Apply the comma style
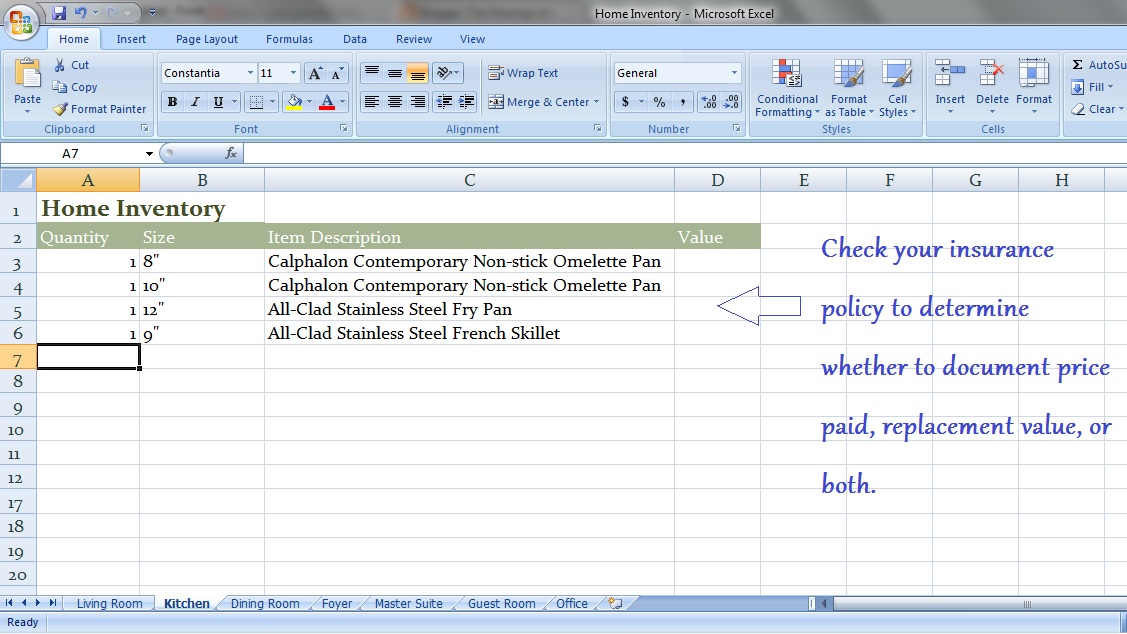This screenshot has height=634, width=1127. 682,102
